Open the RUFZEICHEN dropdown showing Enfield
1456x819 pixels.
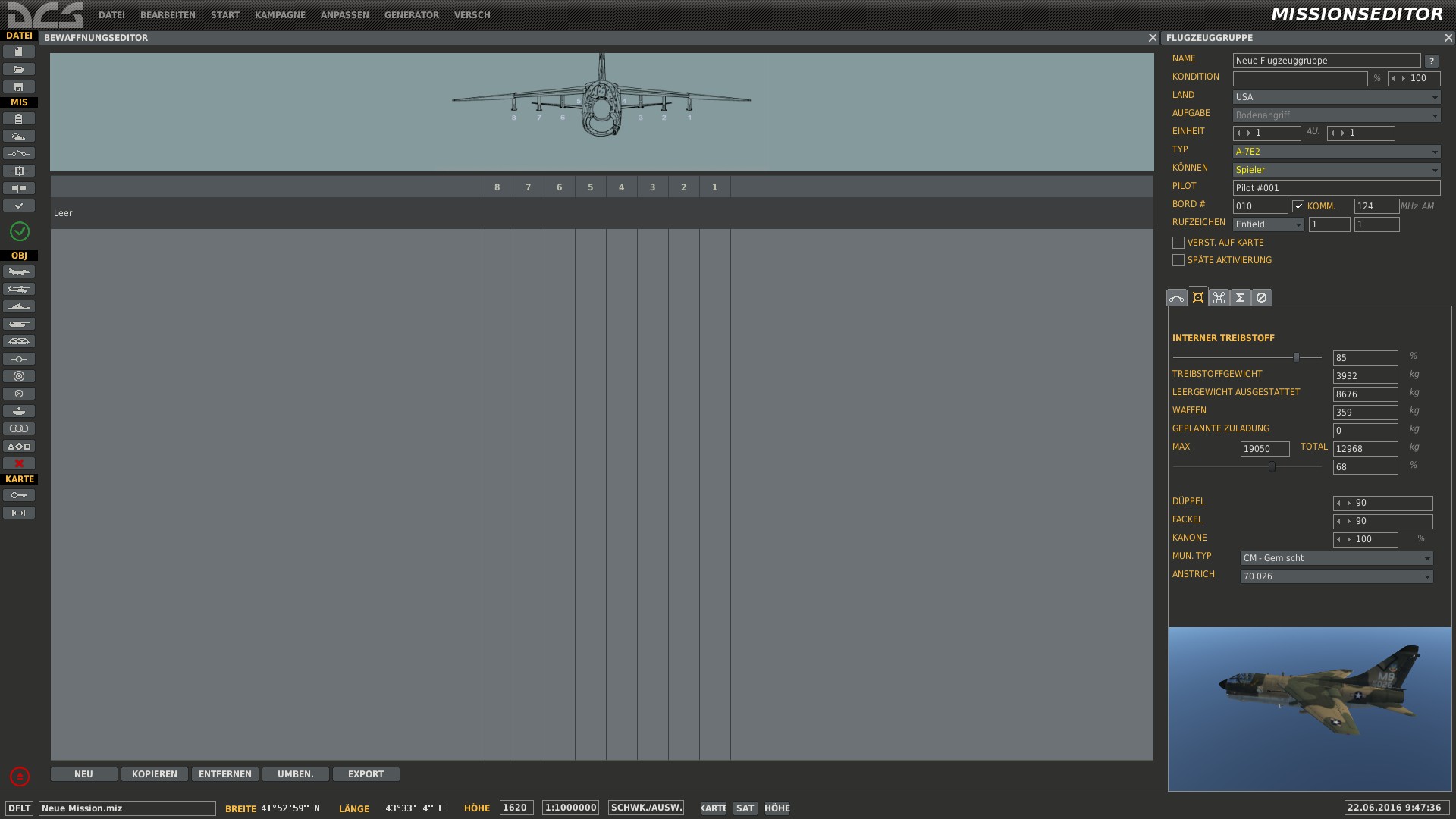1268,224
